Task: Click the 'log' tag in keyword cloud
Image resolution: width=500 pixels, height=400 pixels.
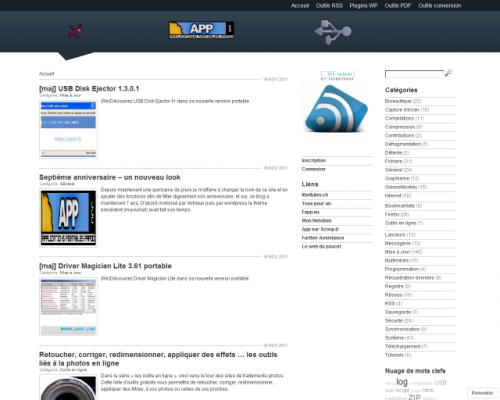Action: click(402, 382)
